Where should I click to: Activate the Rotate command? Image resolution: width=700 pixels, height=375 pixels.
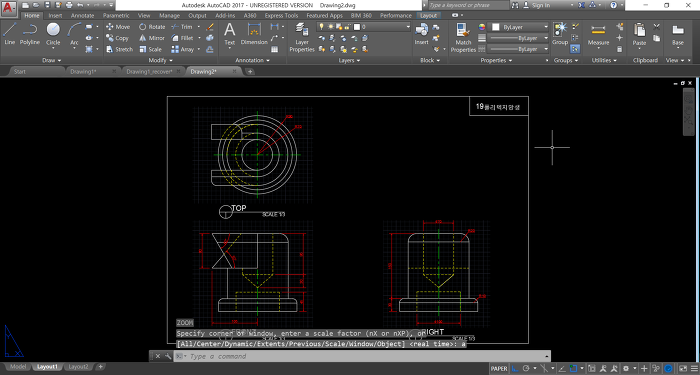(152, 27)
